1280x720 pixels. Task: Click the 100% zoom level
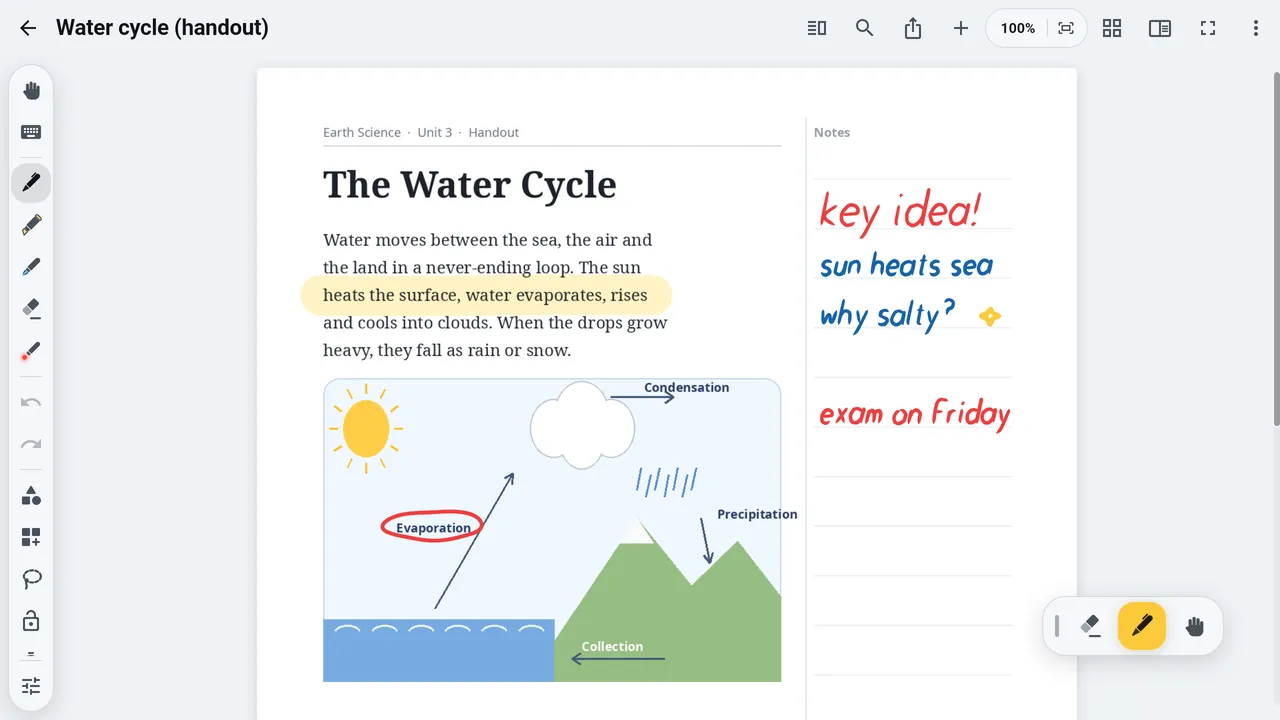[x=1018, y=28]
